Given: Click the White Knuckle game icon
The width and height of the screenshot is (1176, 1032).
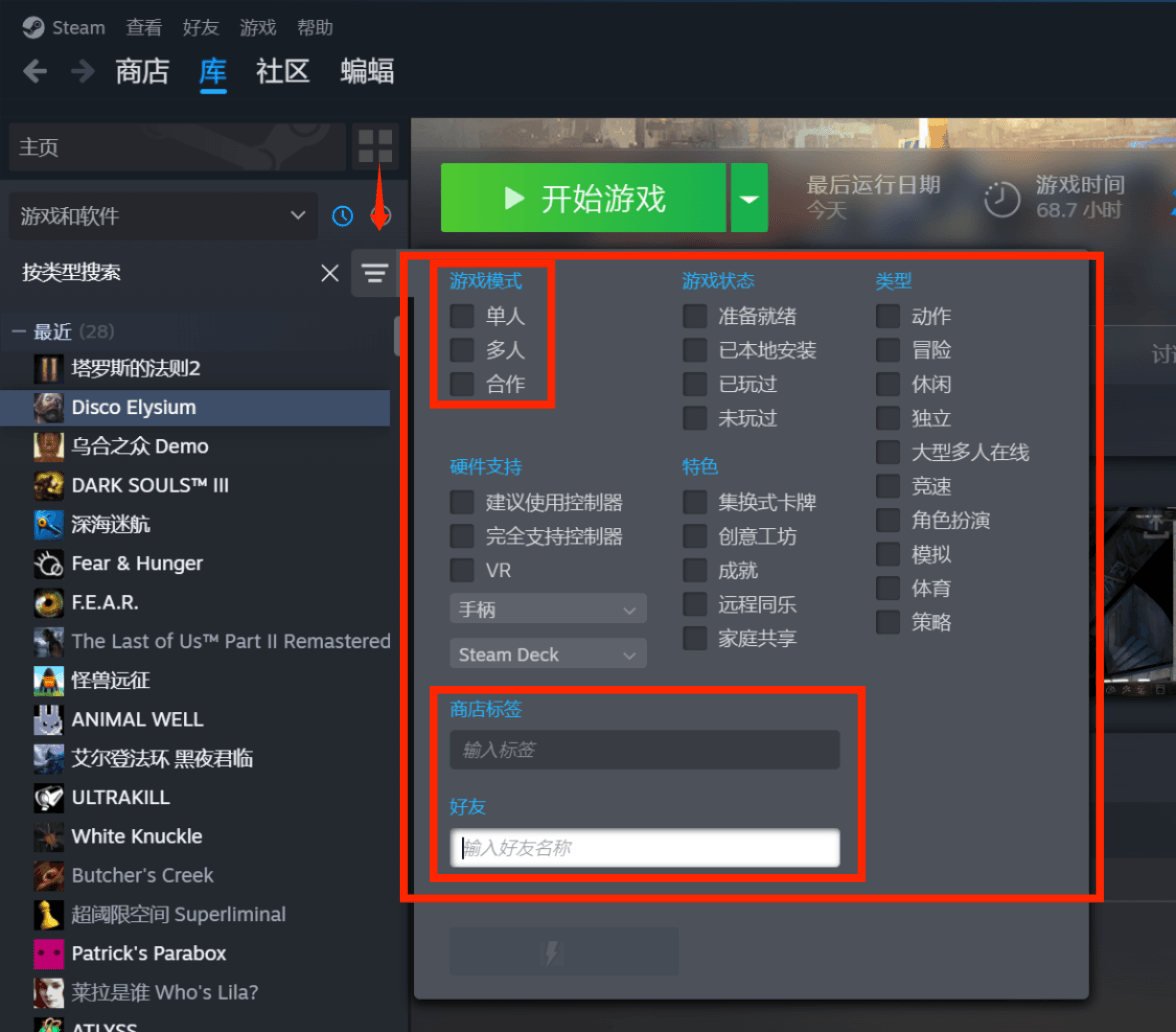Looking at the screenshot, I should pyautogui.click(x=49, y=836).
